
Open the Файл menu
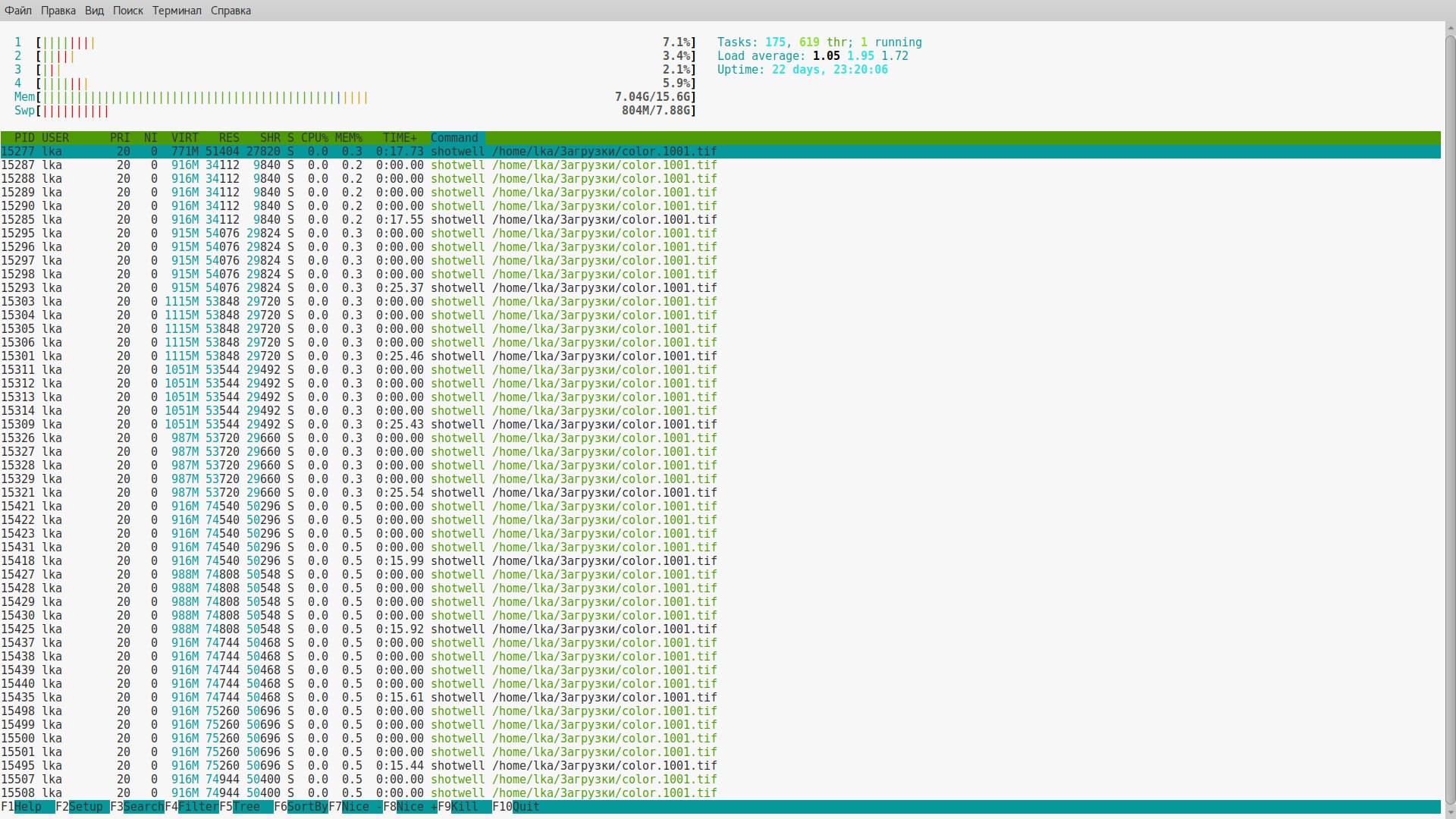tap(18, 11)
